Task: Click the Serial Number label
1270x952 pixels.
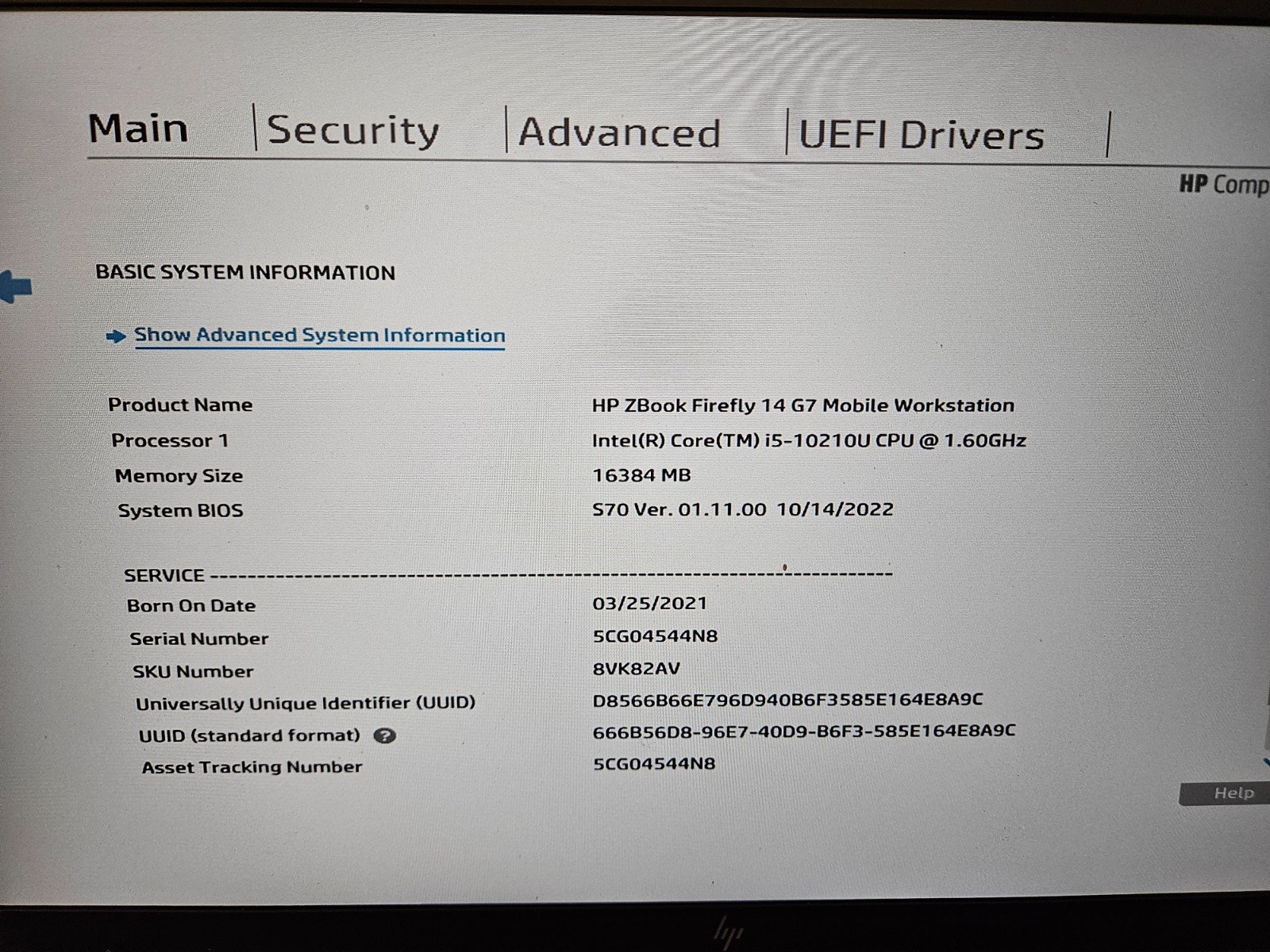Action: coord(199,639)
